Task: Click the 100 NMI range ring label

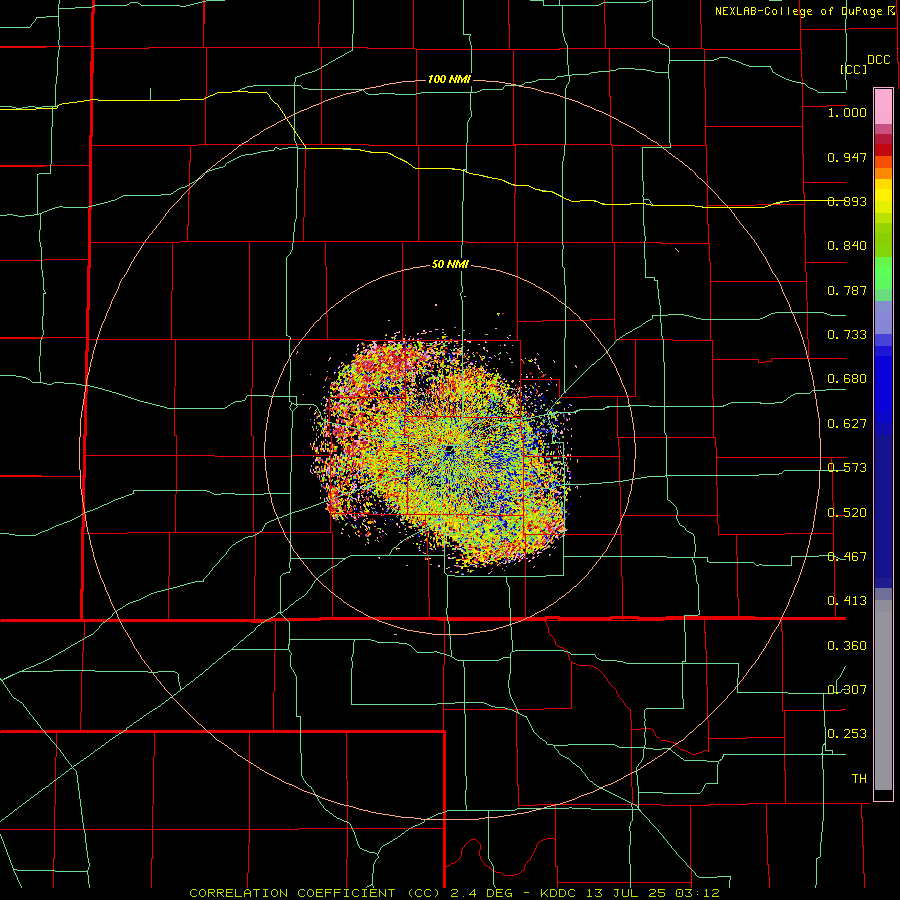Action: click(x=449, y=79)
